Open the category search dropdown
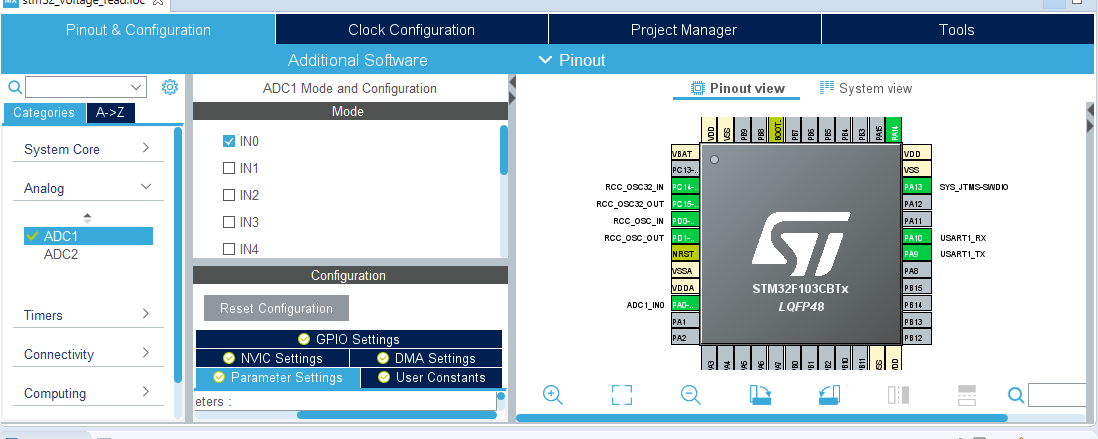Screen dimensions: 1098x439 coord(137,88)
